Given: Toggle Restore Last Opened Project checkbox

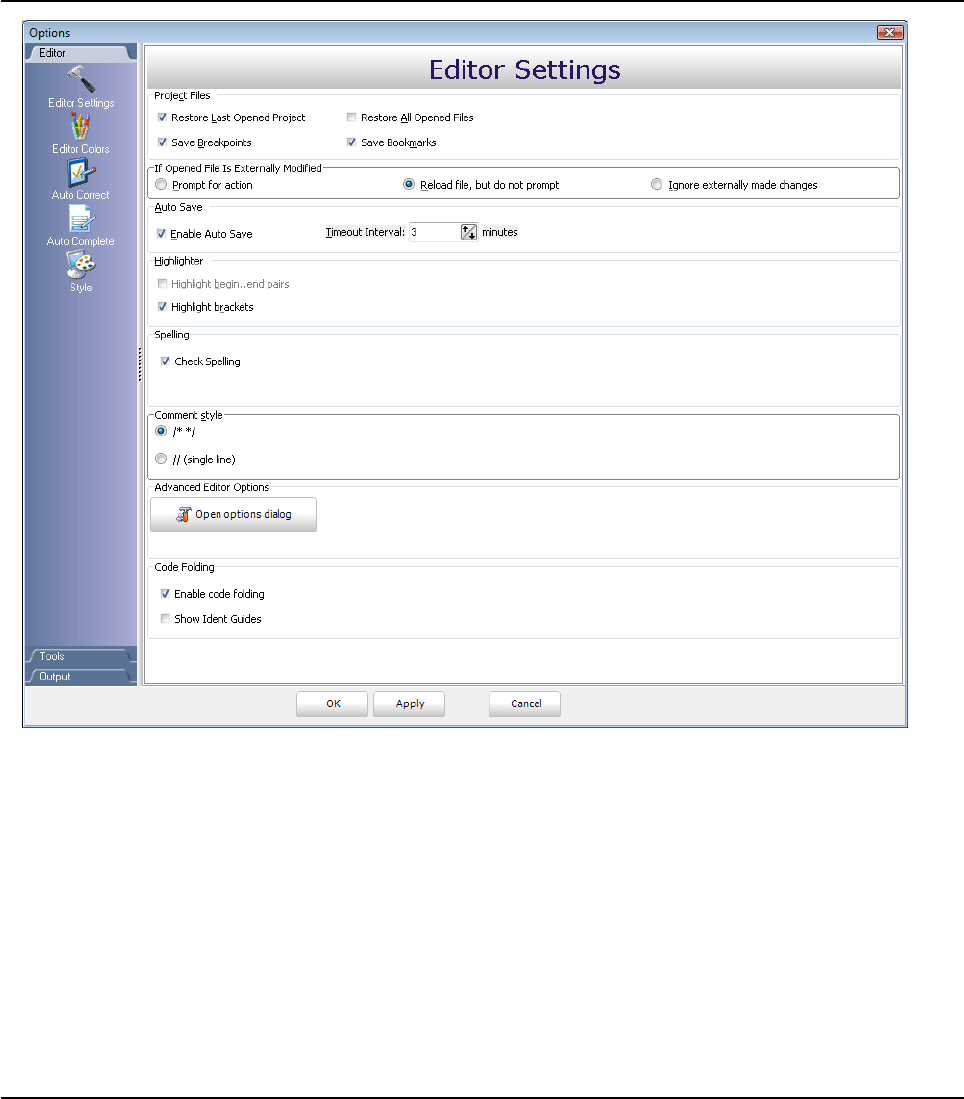Looking at the screenshot, I should click(x=163, y=118).
